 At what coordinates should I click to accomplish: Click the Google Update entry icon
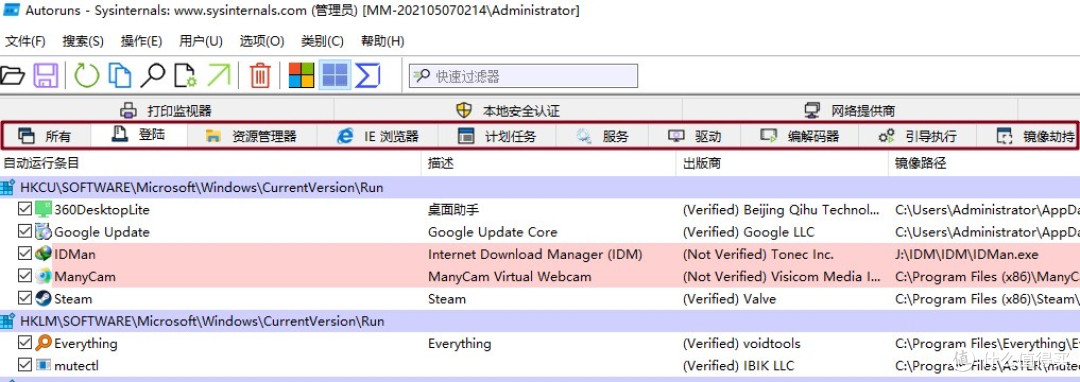[43, 232]
